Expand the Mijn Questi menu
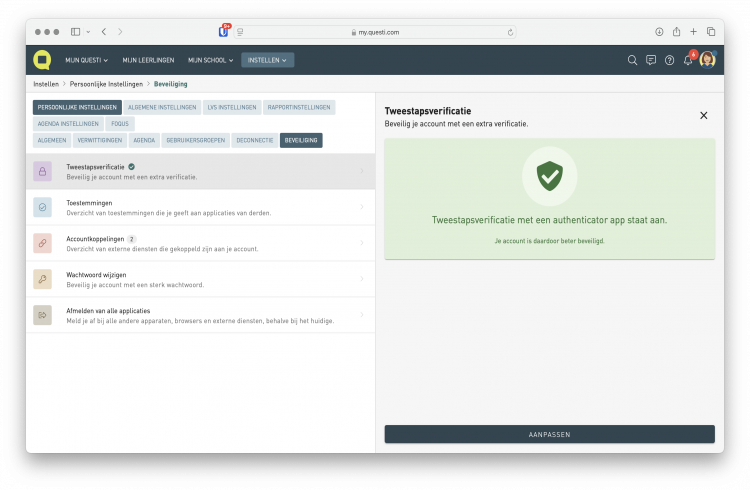The height and width of the screenshot is (490, 750). (87, 60)
